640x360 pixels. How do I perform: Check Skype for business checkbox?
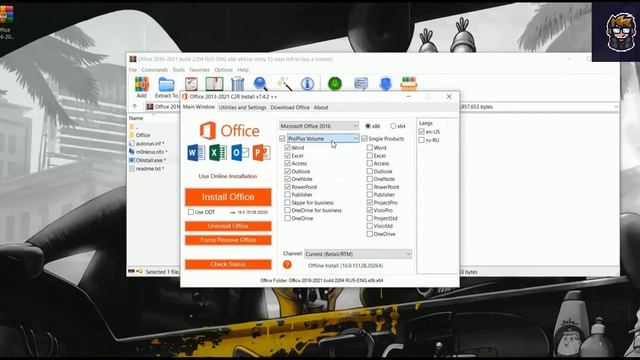point(287,202)
